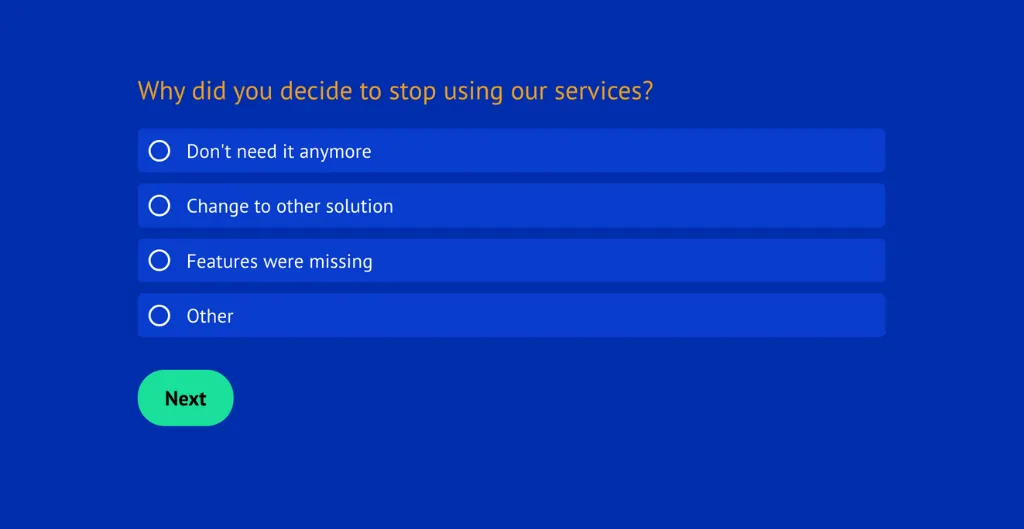Click the word "stop" in the question heading

[x=411, y=91]
